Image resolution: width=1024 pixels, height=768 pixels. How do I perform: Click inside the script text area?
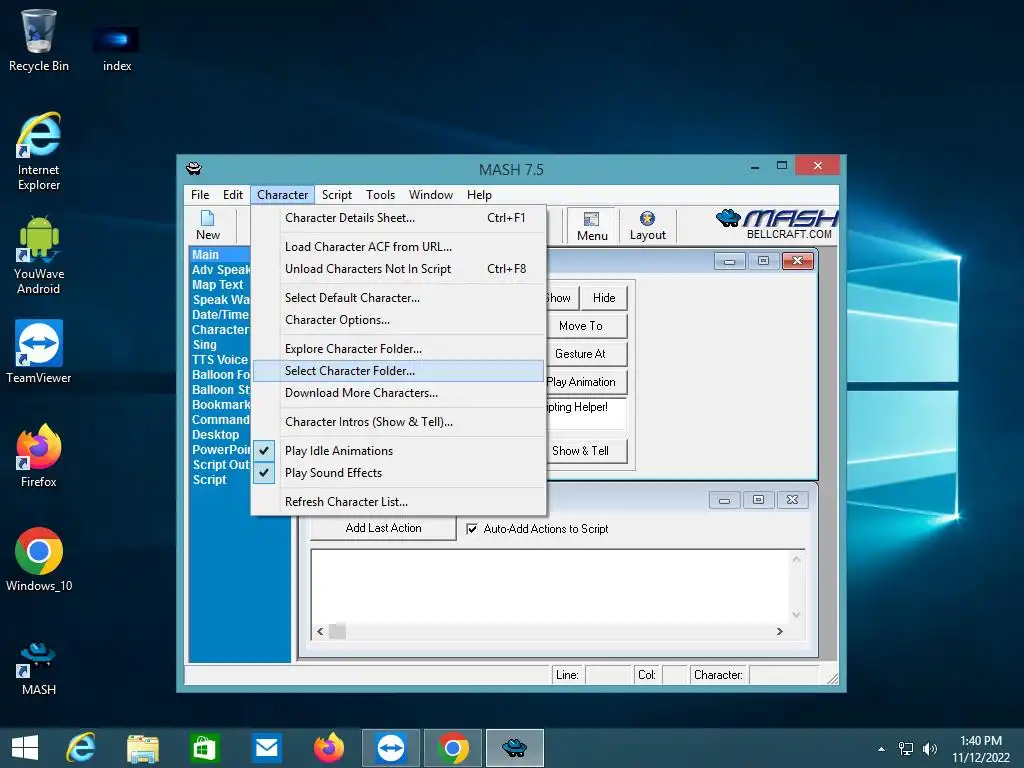click(551, 586)
